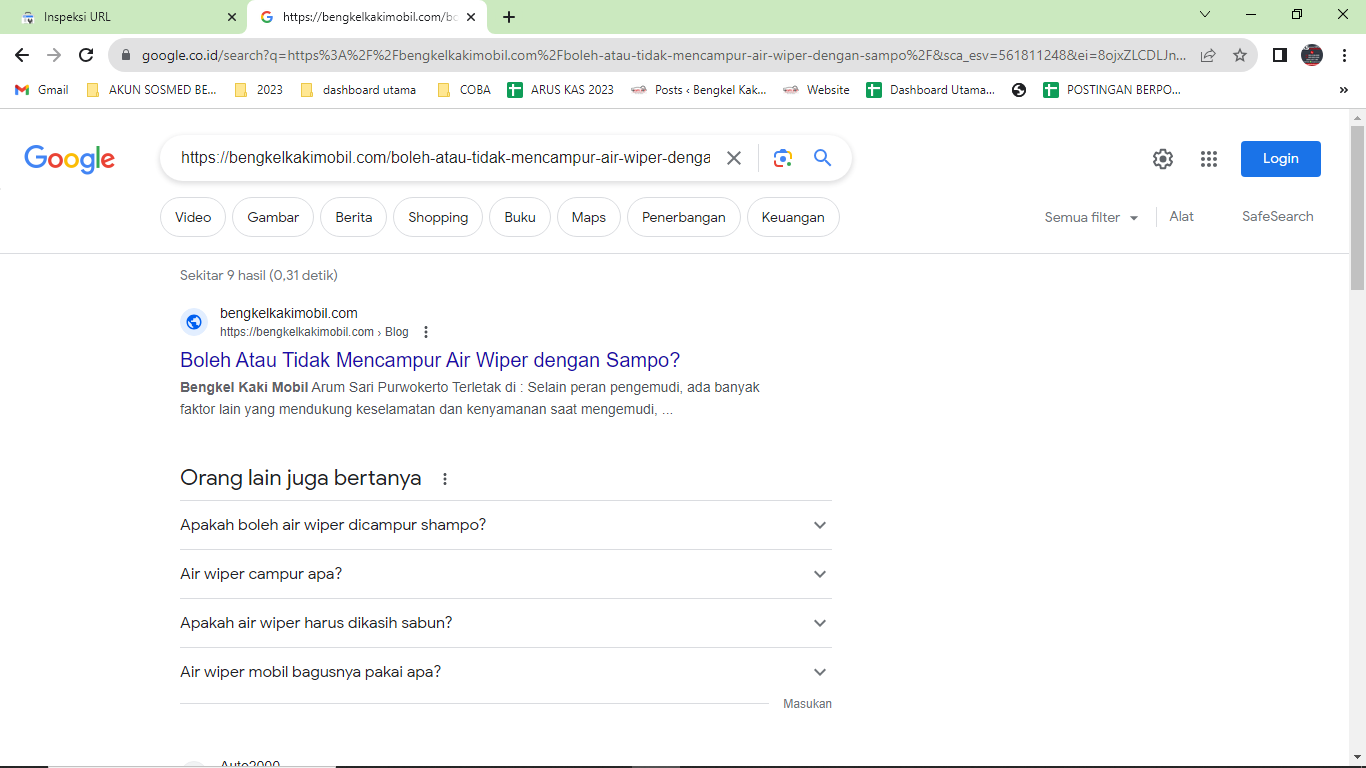Click the blue Login button
The width and height of the screenshot is (1366, 768).
[1280, 159]
